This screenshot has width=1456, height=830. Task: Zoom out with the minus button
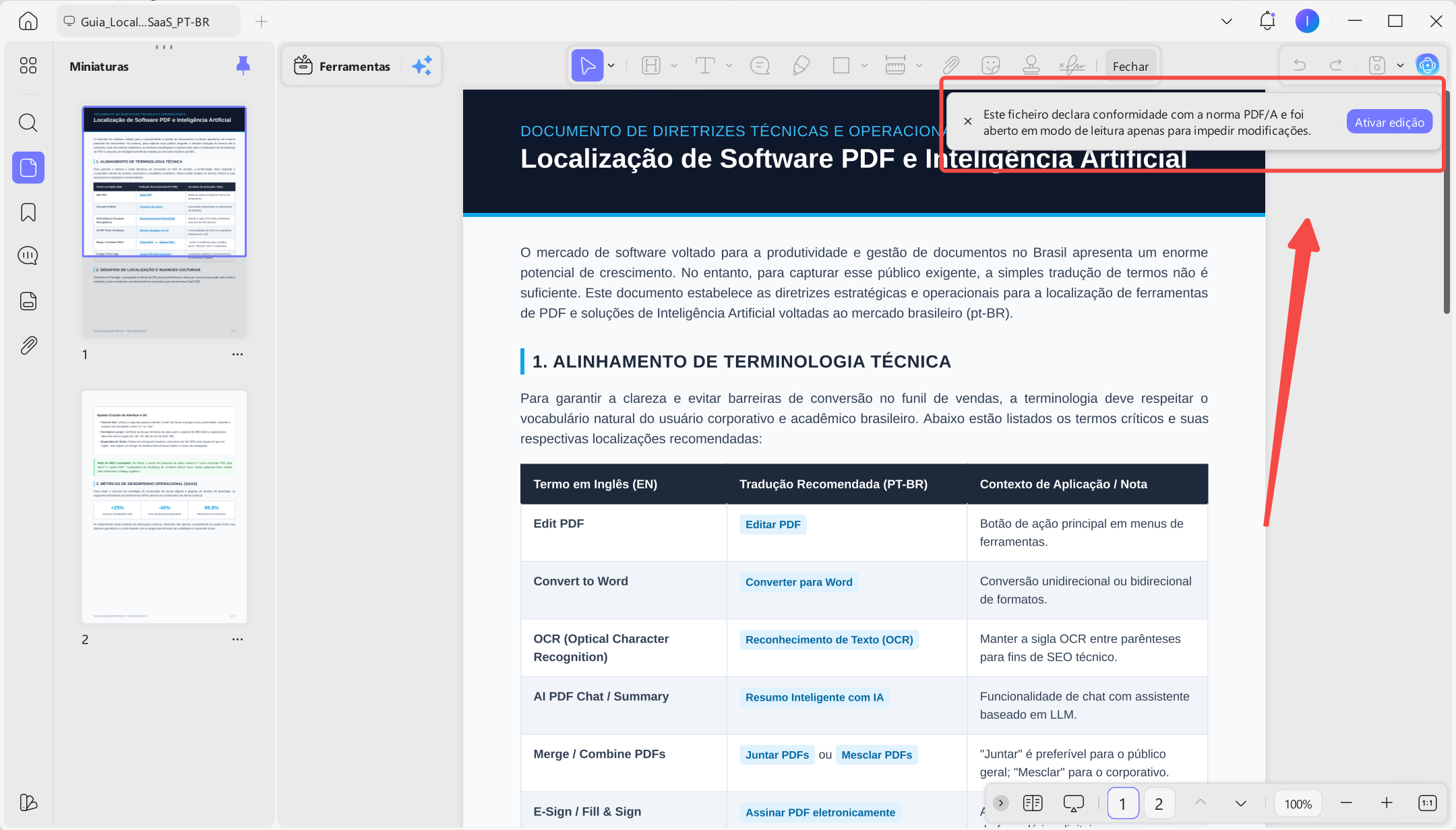(1346, 803)
